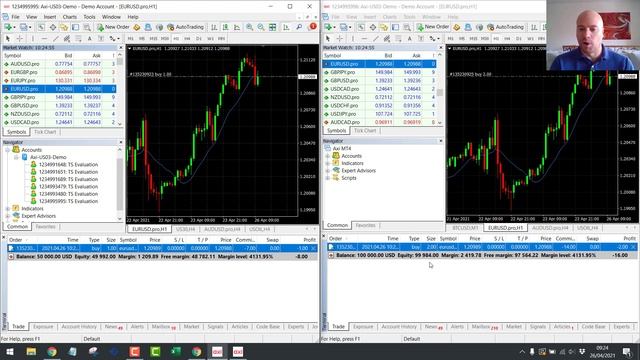This screenshot has height=360, width=640.
Task: Click Market Watch icon in right window toolbar
Action: [361, 27]
